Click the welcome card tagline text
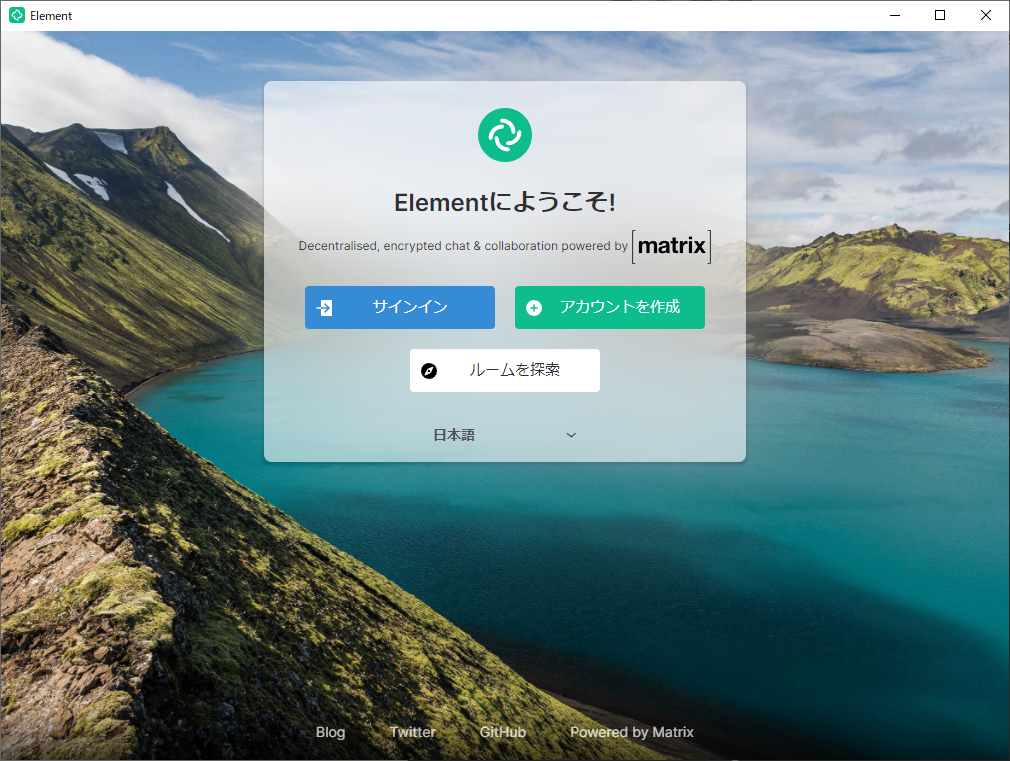This screenshot has width=1010, height=761. pos(460,246)
